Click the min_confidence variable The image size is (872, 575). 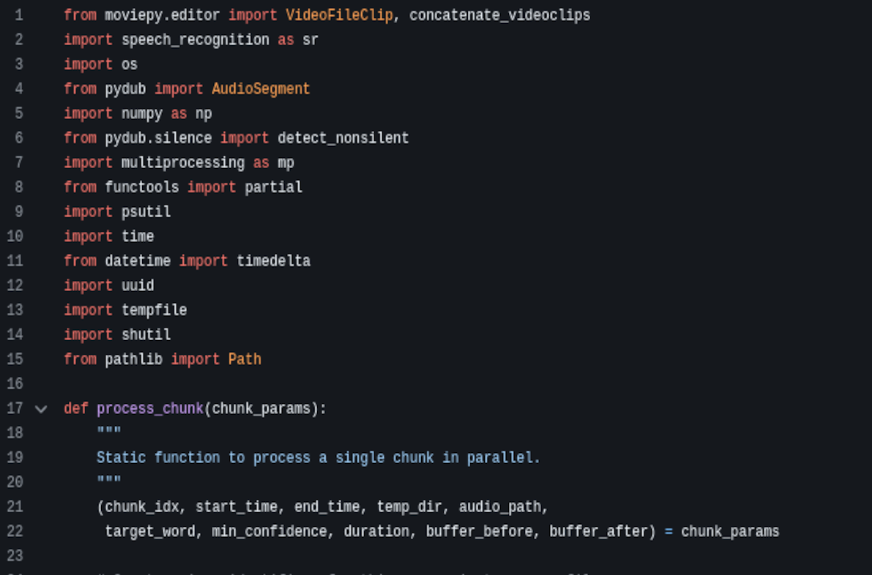273,532
